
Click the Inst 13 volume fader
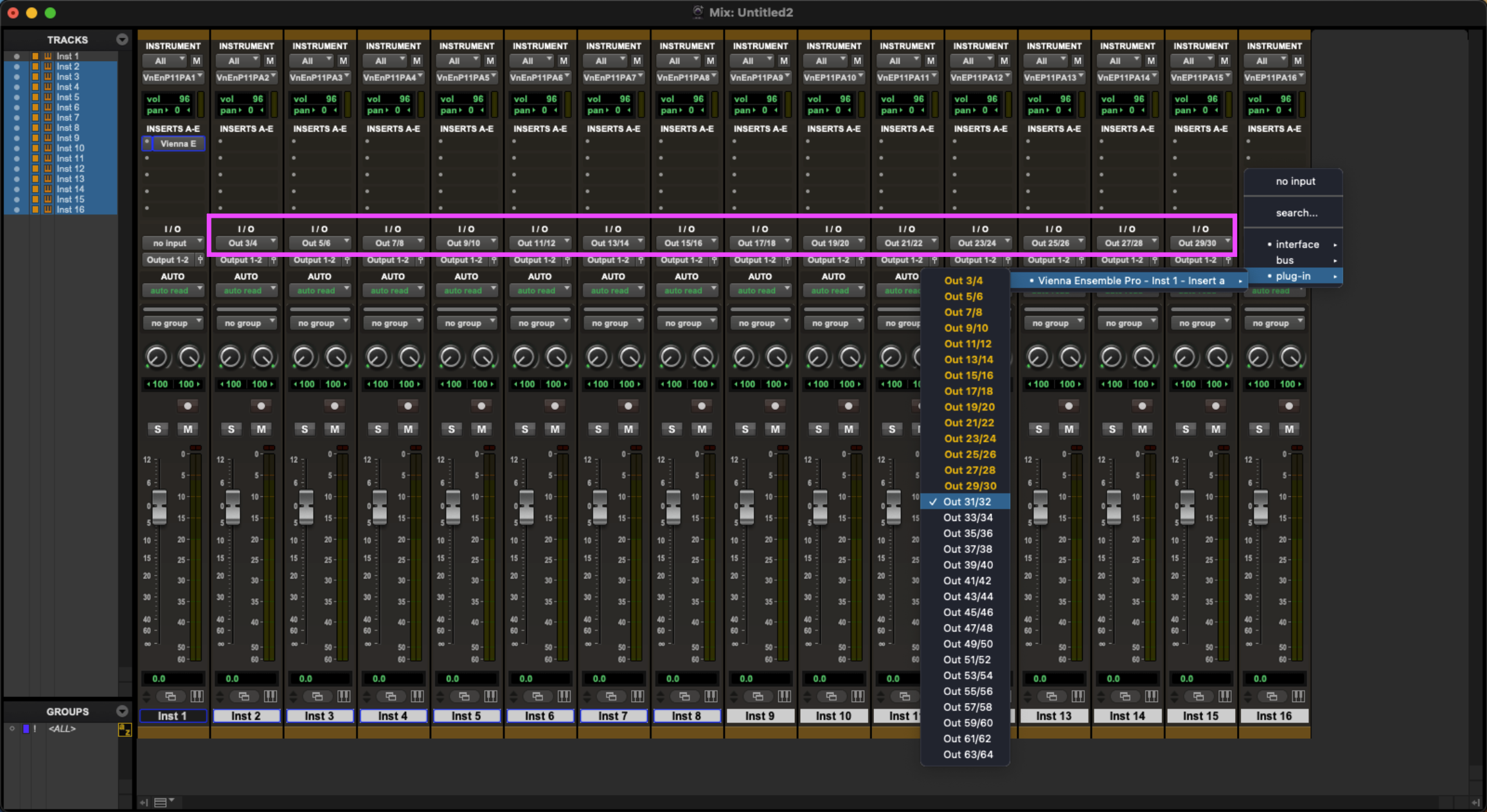1040,507
